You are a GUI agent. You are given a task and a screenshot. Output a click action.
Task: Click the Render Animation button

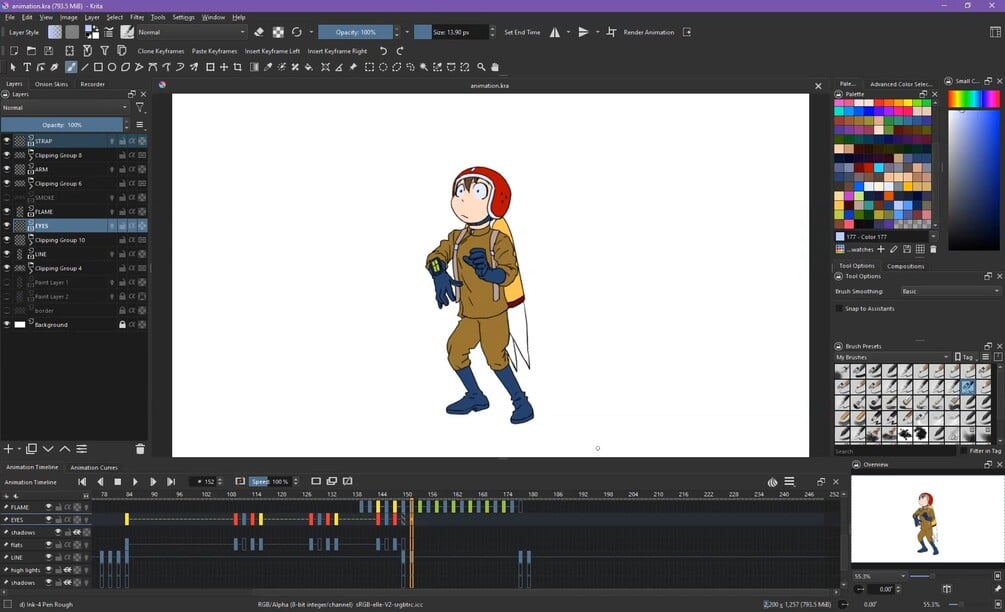click(x=649, y=32)
